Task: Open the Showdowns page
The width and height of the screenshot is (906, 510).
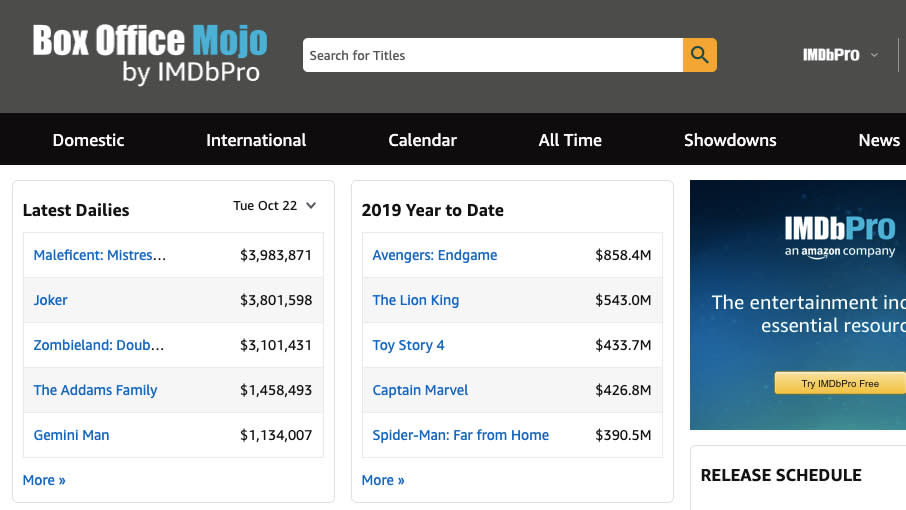Action: [730, 140]
